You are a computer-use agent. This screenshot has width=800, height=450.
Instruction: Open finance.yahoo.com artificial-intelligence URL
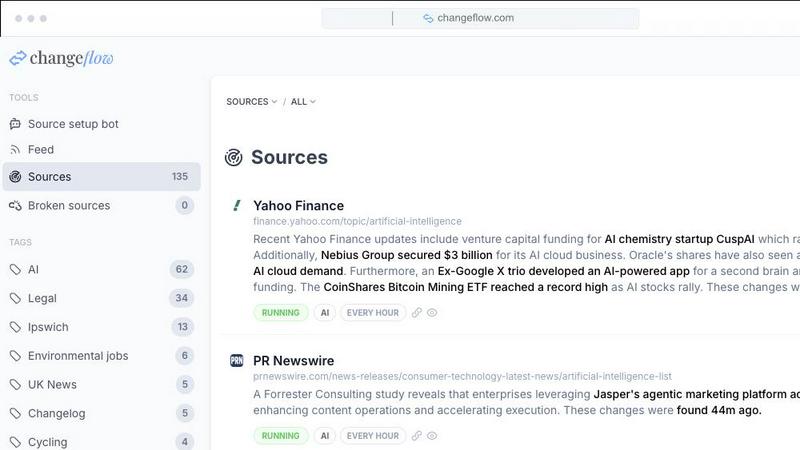[x=357, y=221]
